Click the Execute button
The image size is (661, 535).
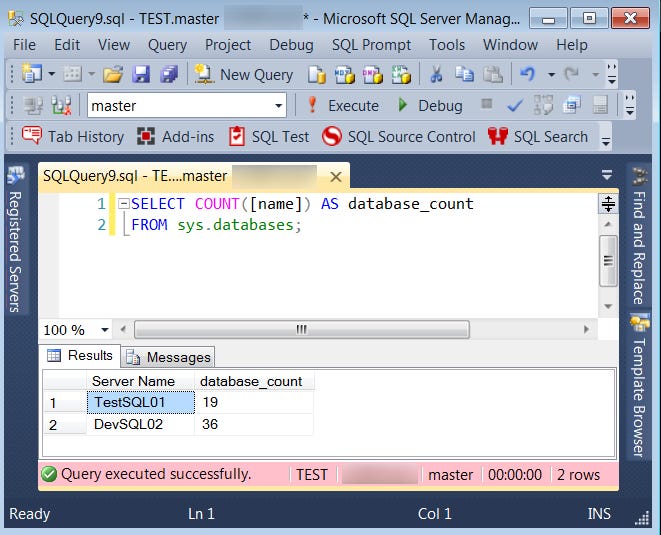coord(343,105)
